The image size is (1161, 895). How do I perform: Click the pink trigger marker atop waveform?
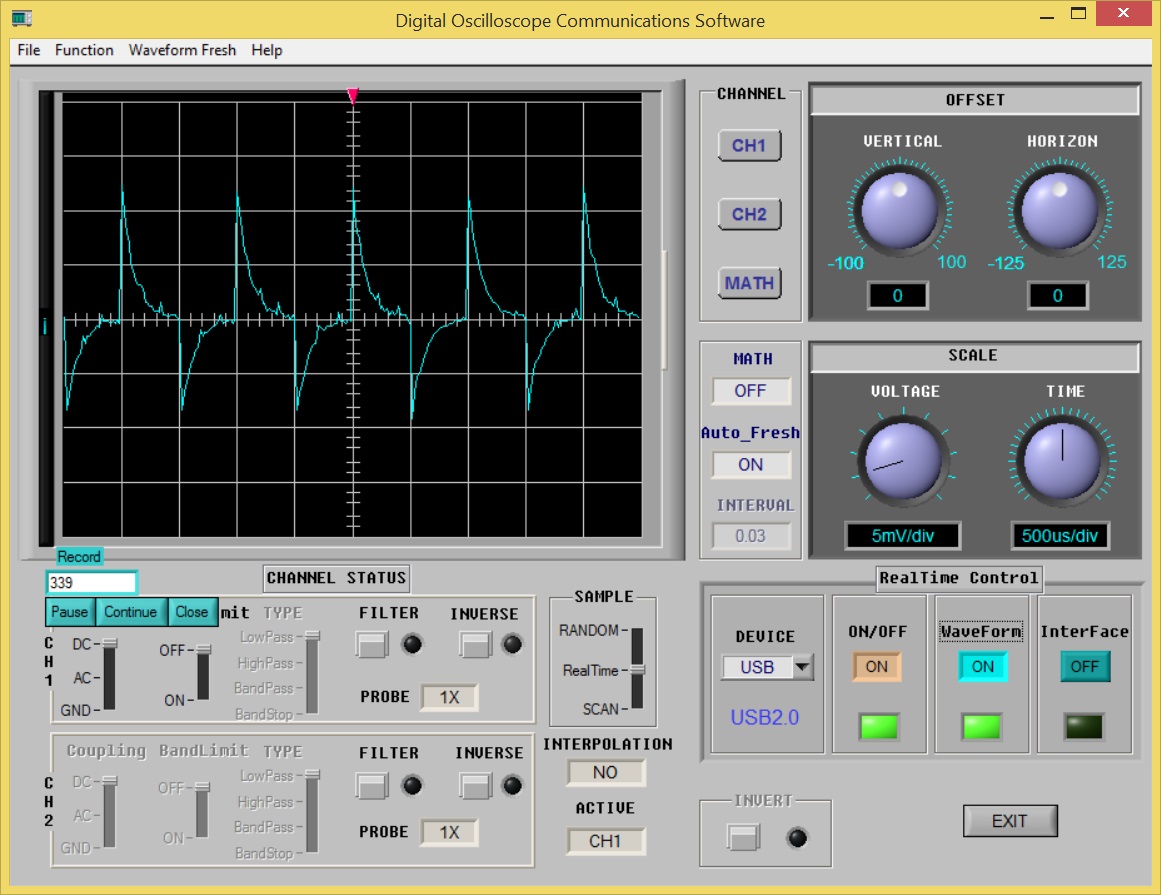353,95
